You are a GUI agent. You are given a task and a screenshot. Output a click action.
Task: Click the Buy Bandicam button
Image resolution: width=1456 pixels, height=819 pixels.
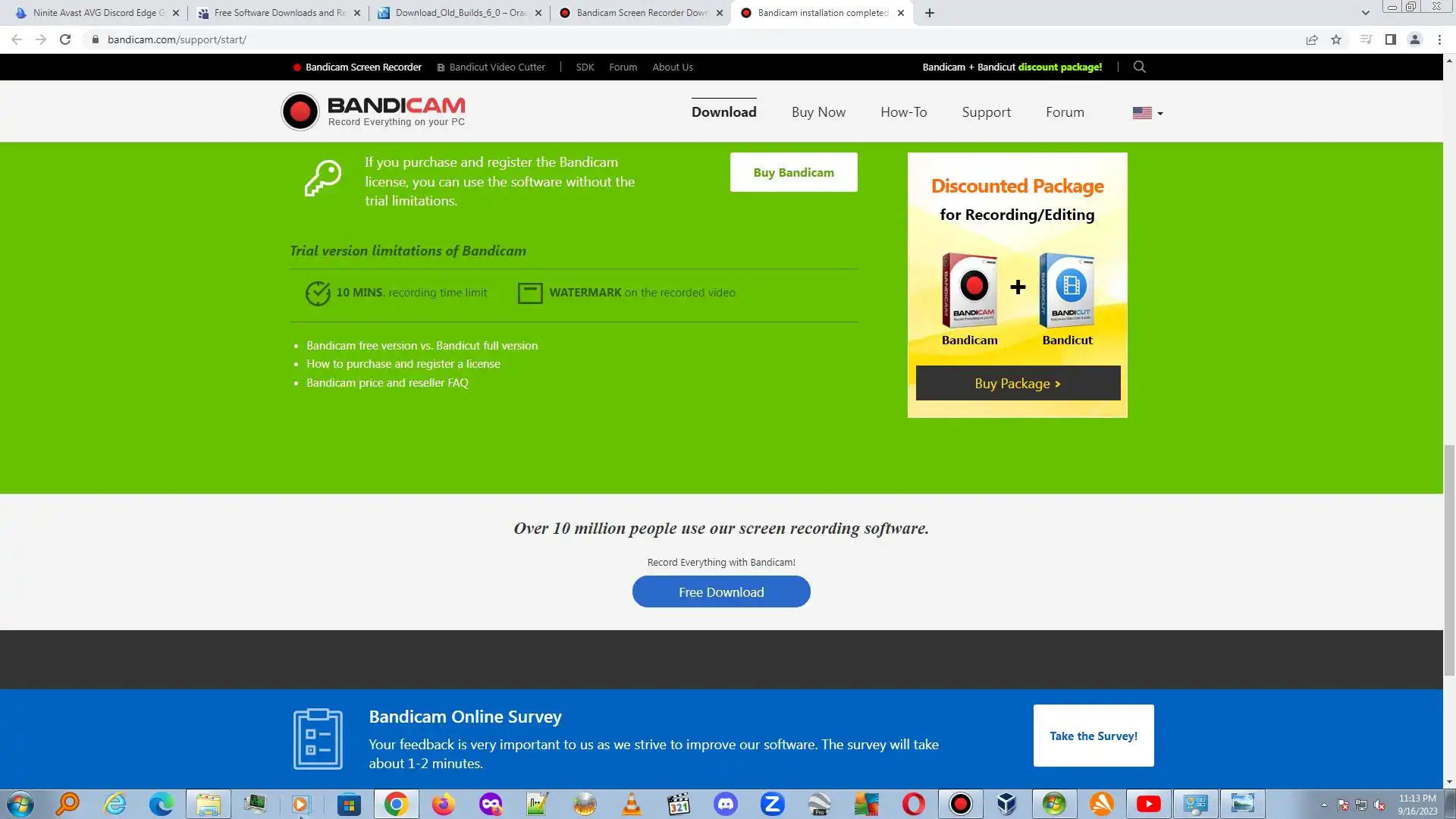click(x=793, y=172)
